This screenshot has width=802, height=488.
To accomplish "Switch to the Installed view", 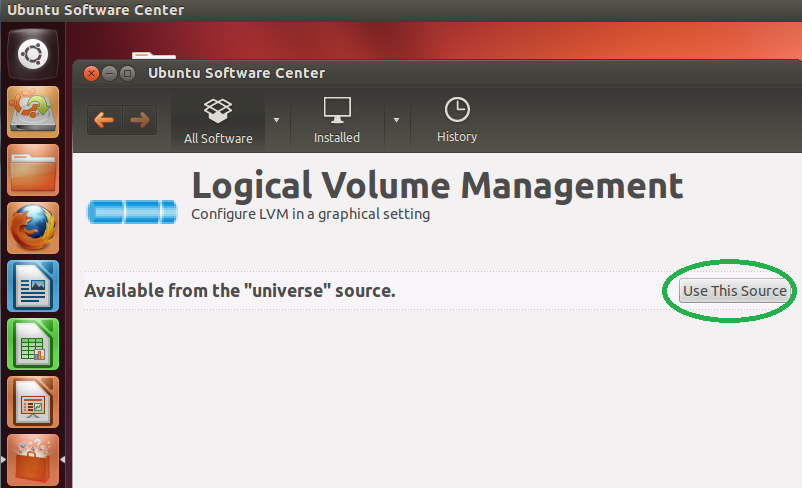I will coord(337,121).
